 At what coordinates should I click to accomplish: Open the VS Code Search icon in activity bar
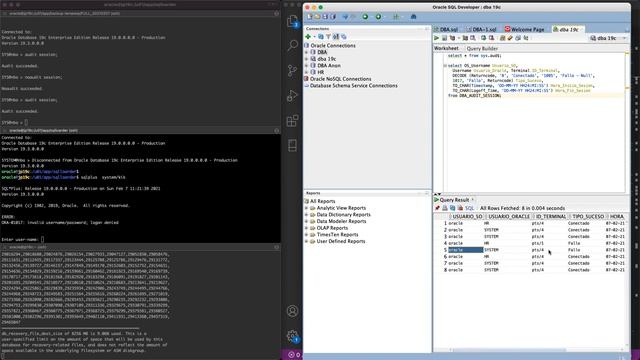click(293, 45)
